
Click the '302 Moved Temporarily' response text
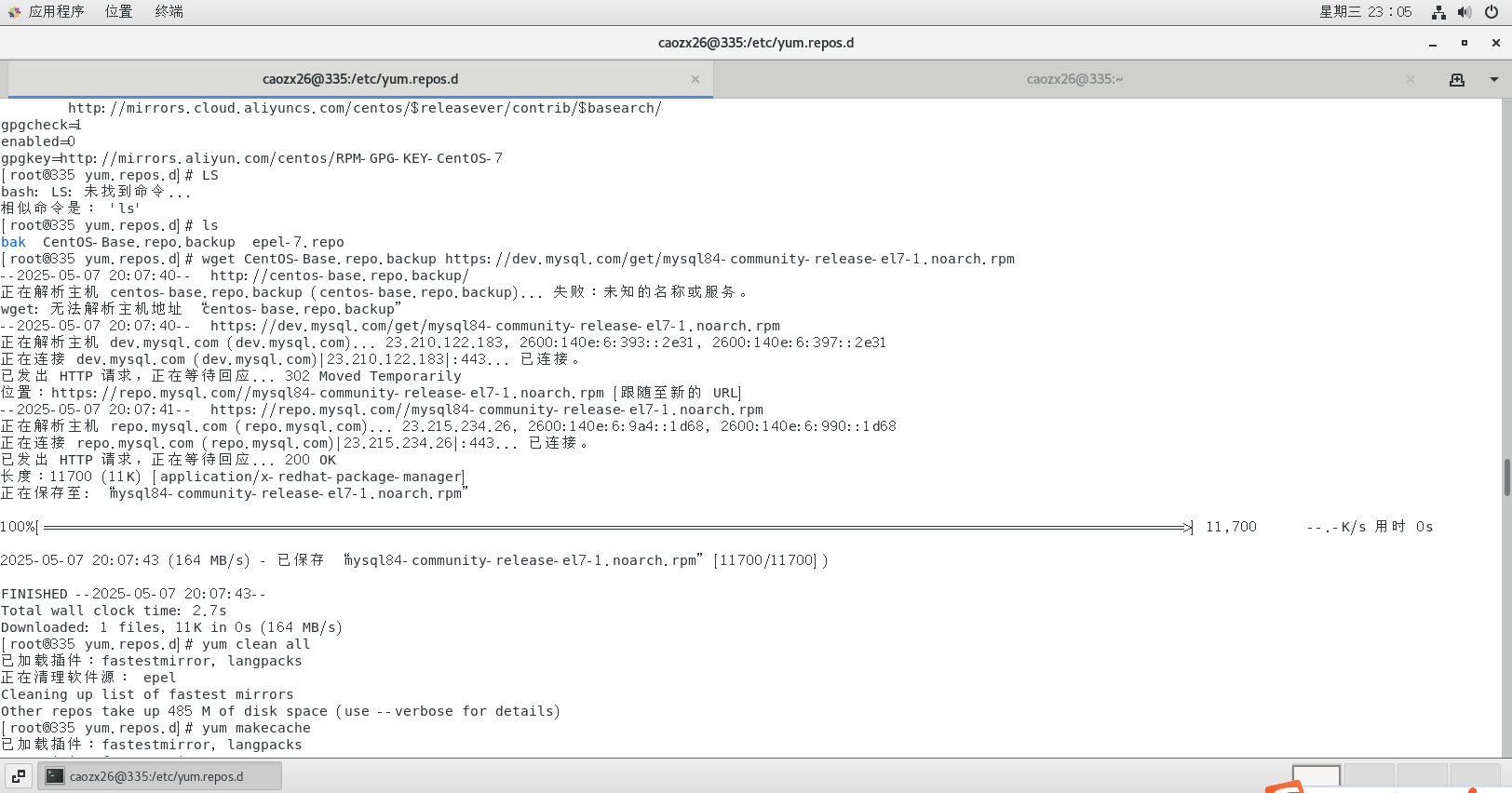coord(373,376)
